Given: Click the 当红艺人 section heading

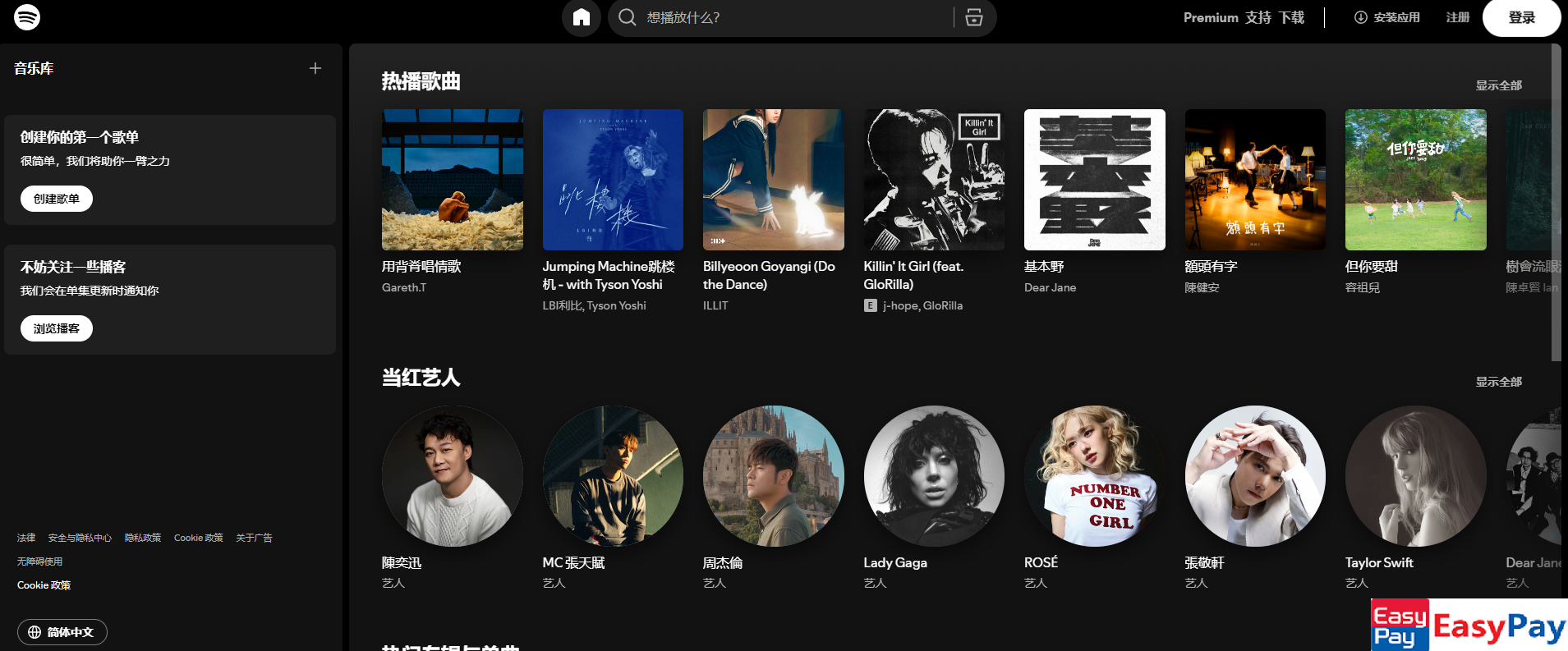Looking at the screenshot, I should 421,378.
